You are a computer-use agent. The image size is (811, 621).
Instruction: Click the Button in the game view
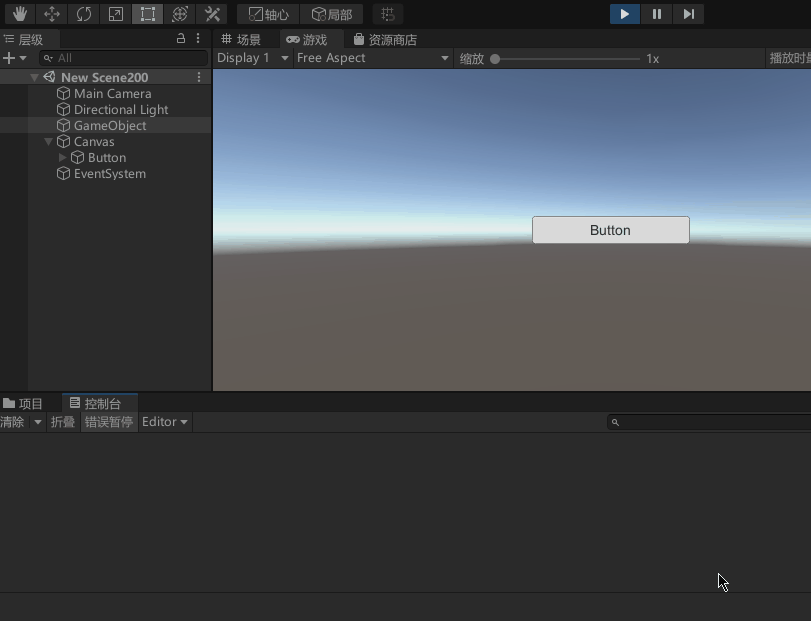[x=610, y=230]
